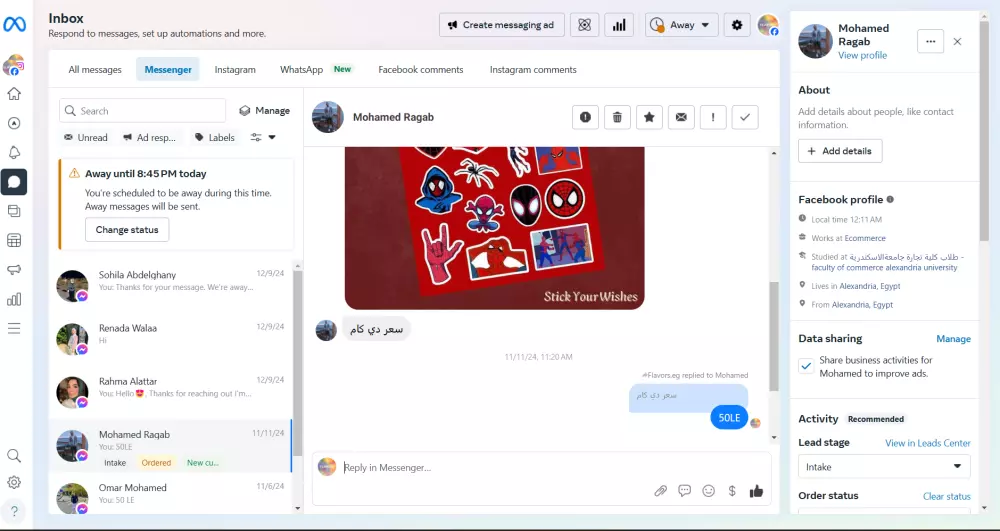Move conversation to spam icon
Viewport: 1000px width, 531px height.
585,117
